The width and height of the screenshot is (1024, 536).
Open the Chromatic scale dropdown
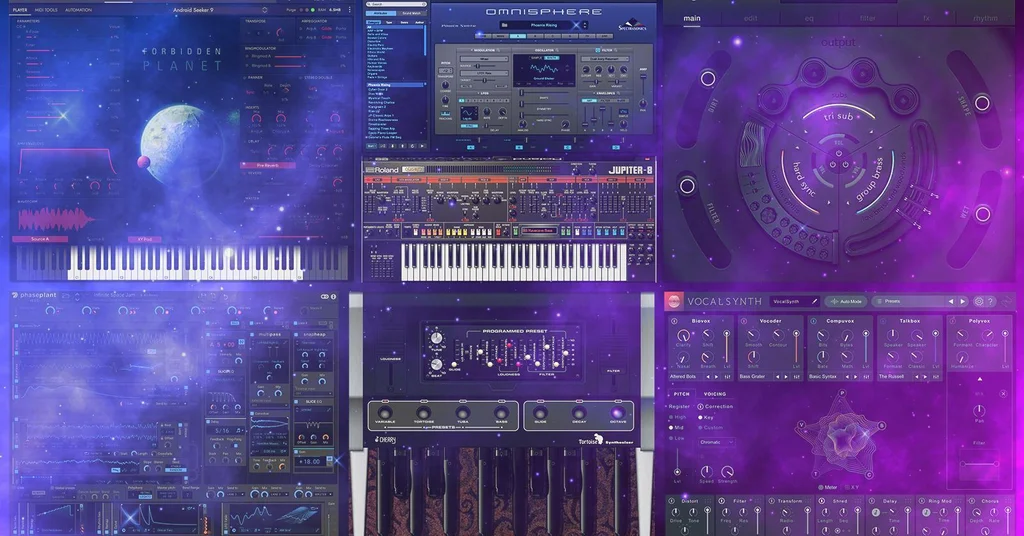pyautogui.click(x=716, y=442)
